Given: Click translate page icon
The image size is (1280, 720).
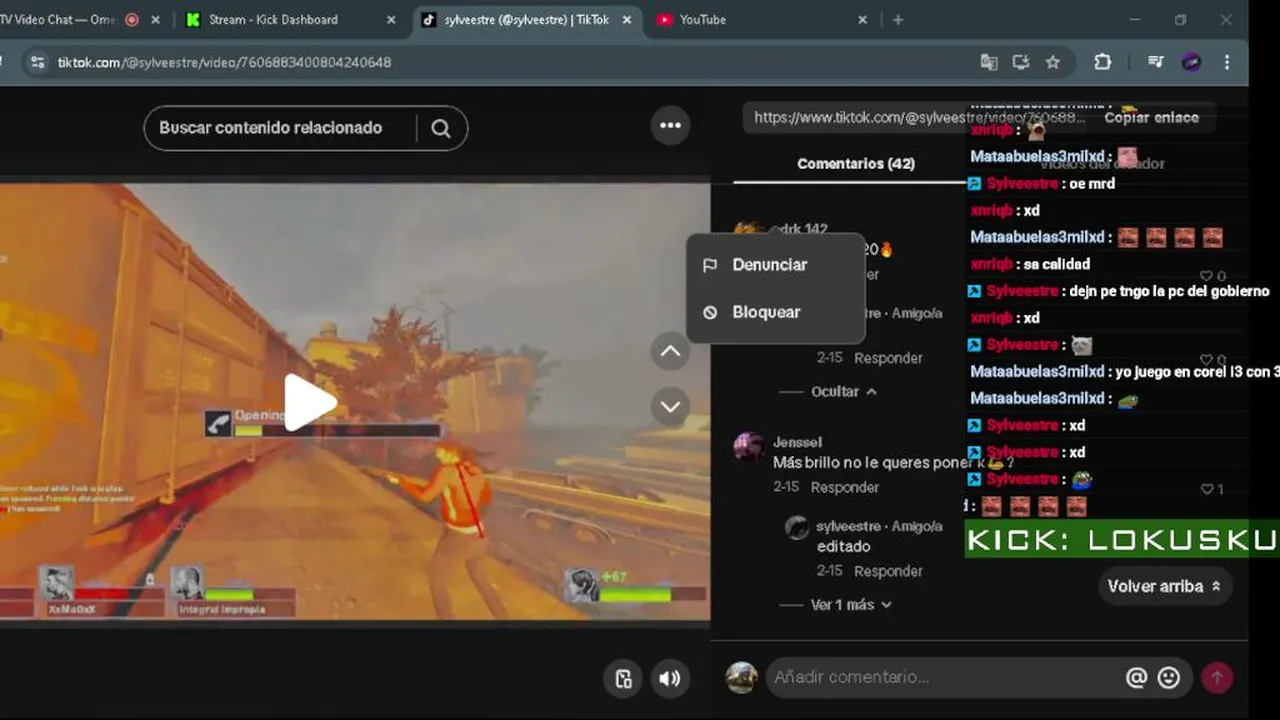Looking at the screenshot, I should [x=989, y=62].
